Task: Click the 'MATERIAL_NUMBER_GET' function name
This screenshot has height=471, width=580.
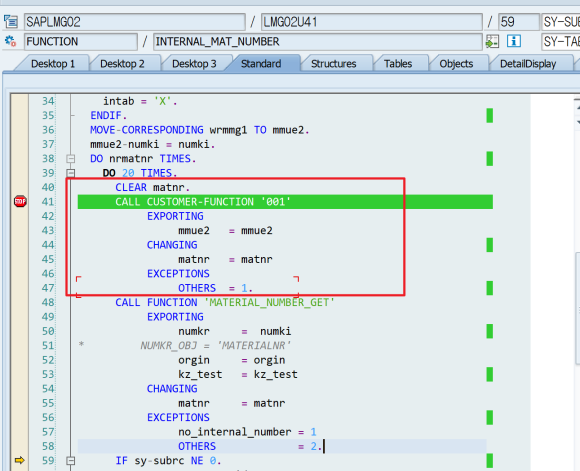Action: [269, 302]
